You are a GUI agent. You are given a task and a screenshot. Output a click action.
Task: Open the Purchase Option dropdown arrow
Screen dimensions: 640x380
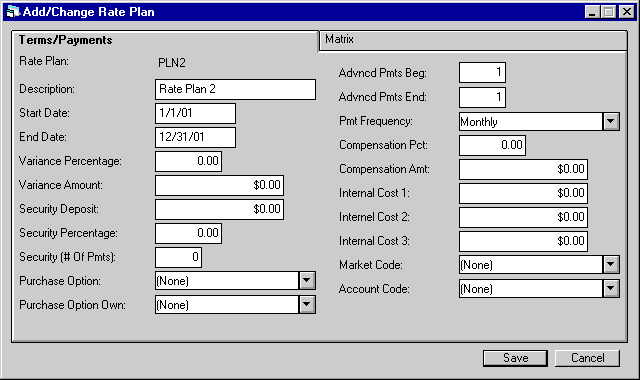point(307,281)
